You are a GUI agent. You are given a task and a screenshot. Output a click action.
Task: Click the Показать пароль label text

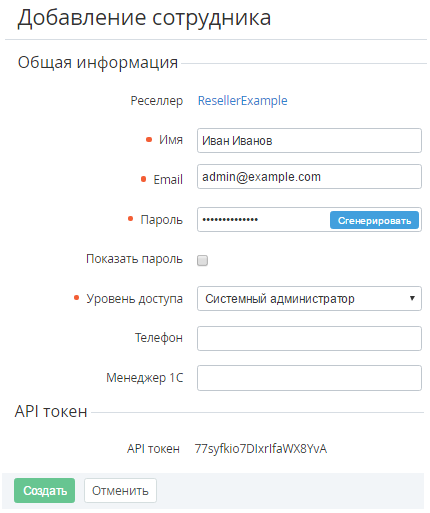pos(134,259)
